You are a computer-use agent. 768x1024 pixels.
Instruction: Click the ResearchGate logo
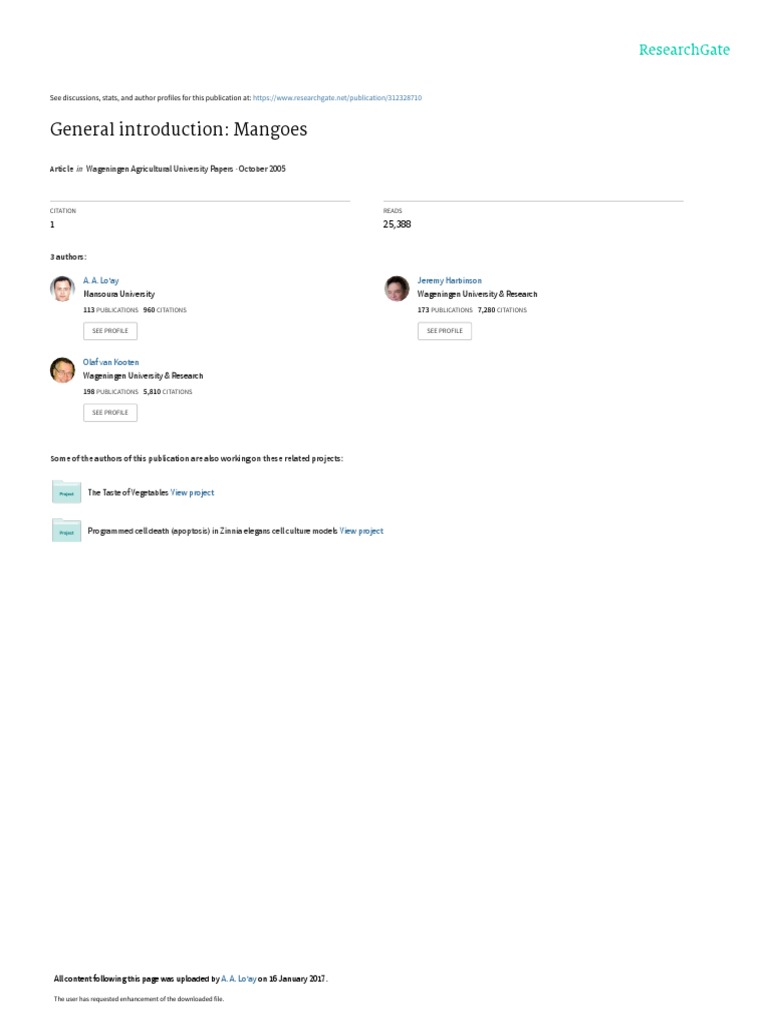pos(684,50)
